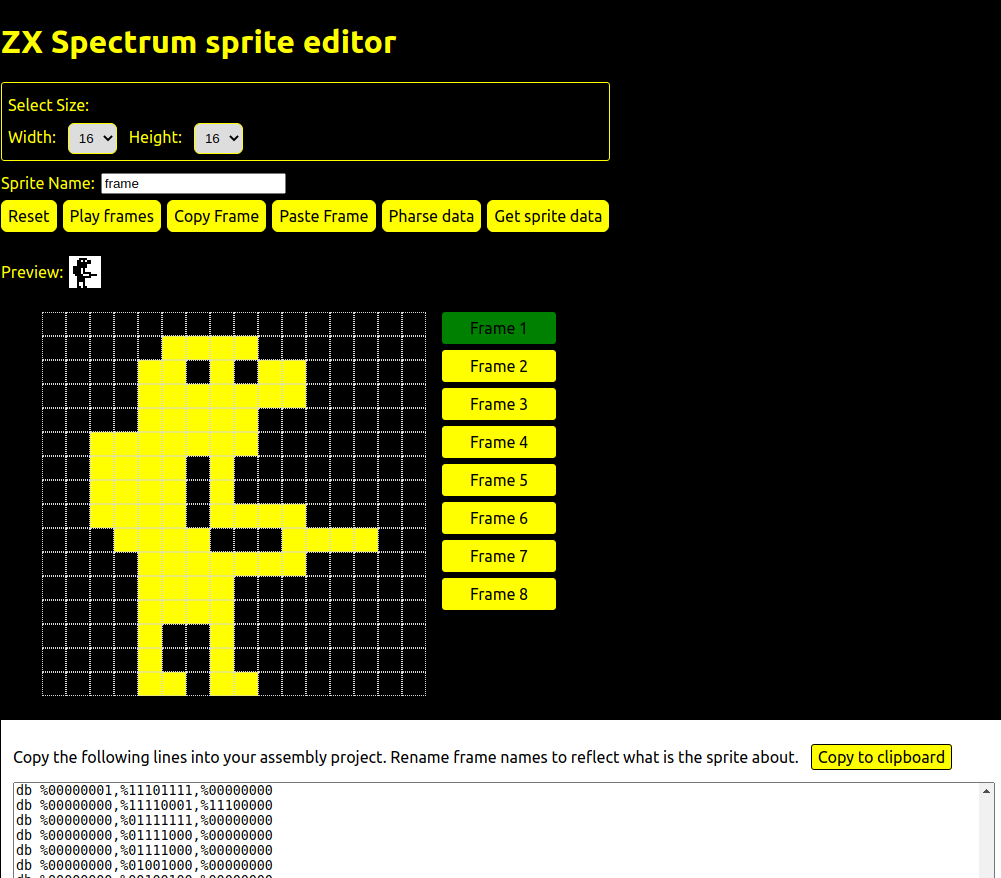Click Play frames button

tap(112, 216)
